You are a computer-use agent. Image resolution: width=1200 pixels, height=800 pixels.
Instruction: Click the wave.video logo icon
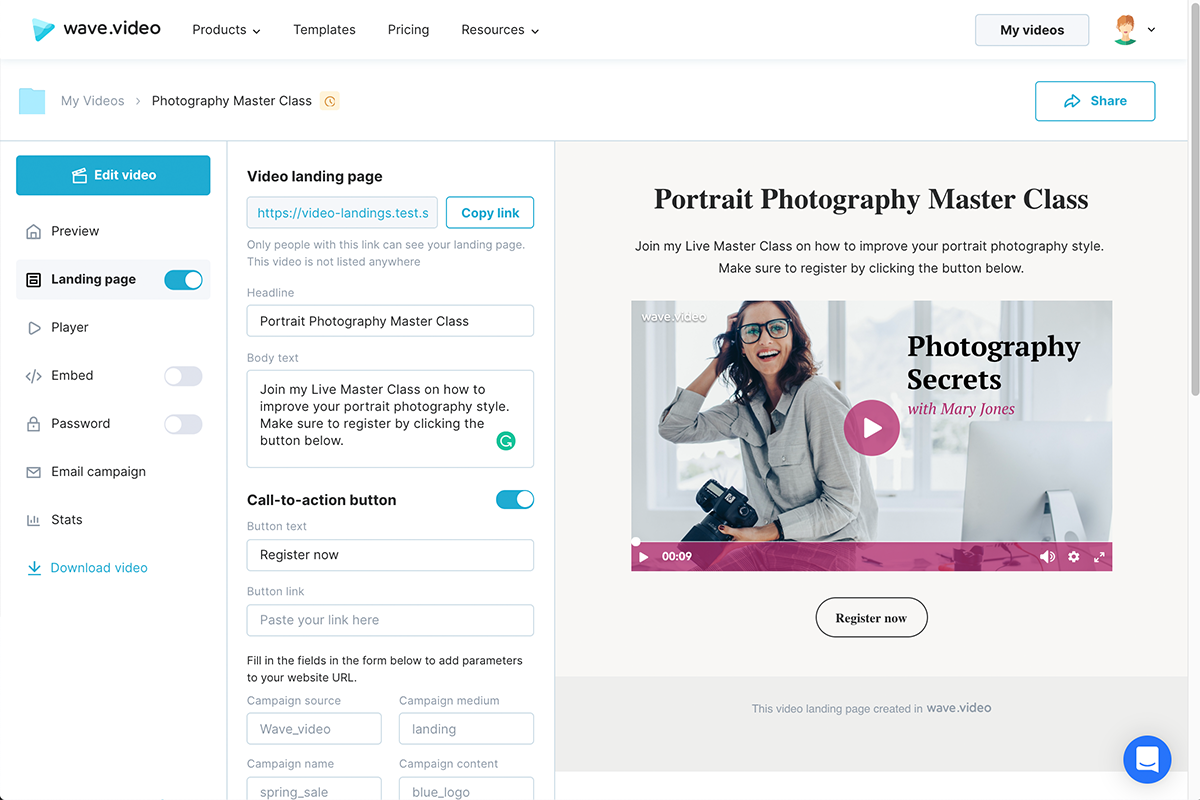coord(43,30)
